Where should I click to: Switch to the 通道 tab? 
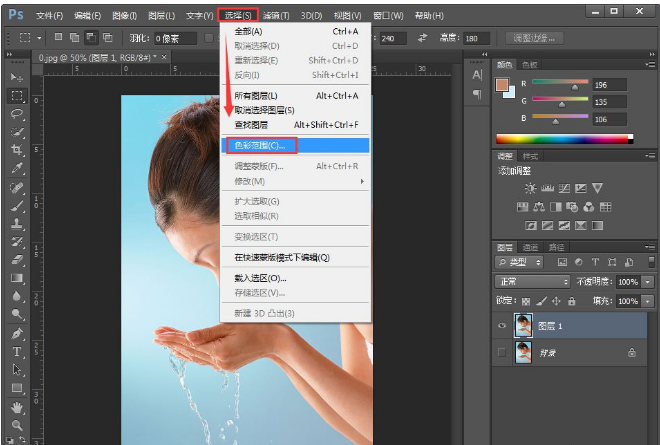pos(531,246)
